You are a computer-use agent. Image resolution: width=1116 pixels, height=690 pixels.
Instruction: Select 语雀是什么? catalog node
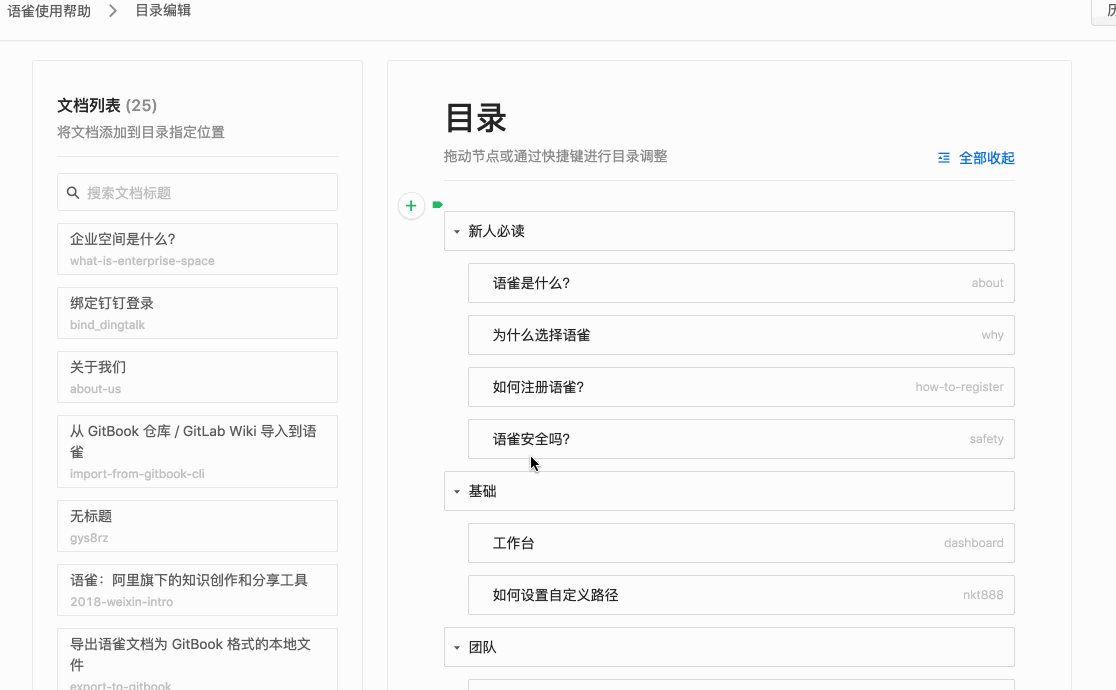pyautogui.click(x=740, y=283)
